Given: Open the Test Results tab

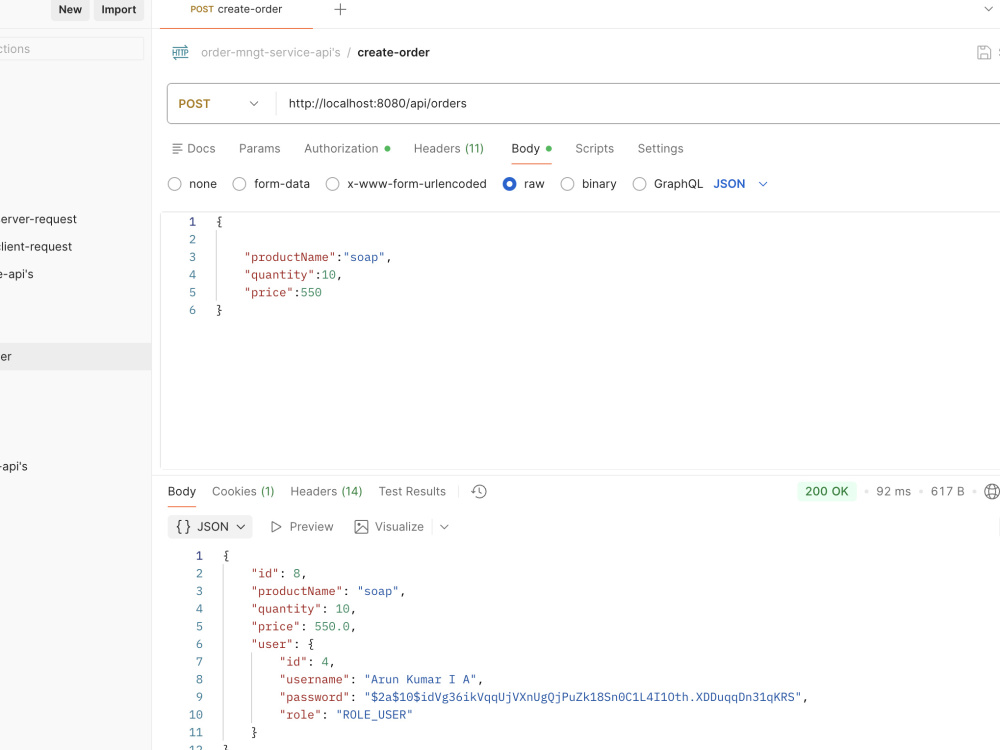Looking at the screenshot, I should [412, 492].
